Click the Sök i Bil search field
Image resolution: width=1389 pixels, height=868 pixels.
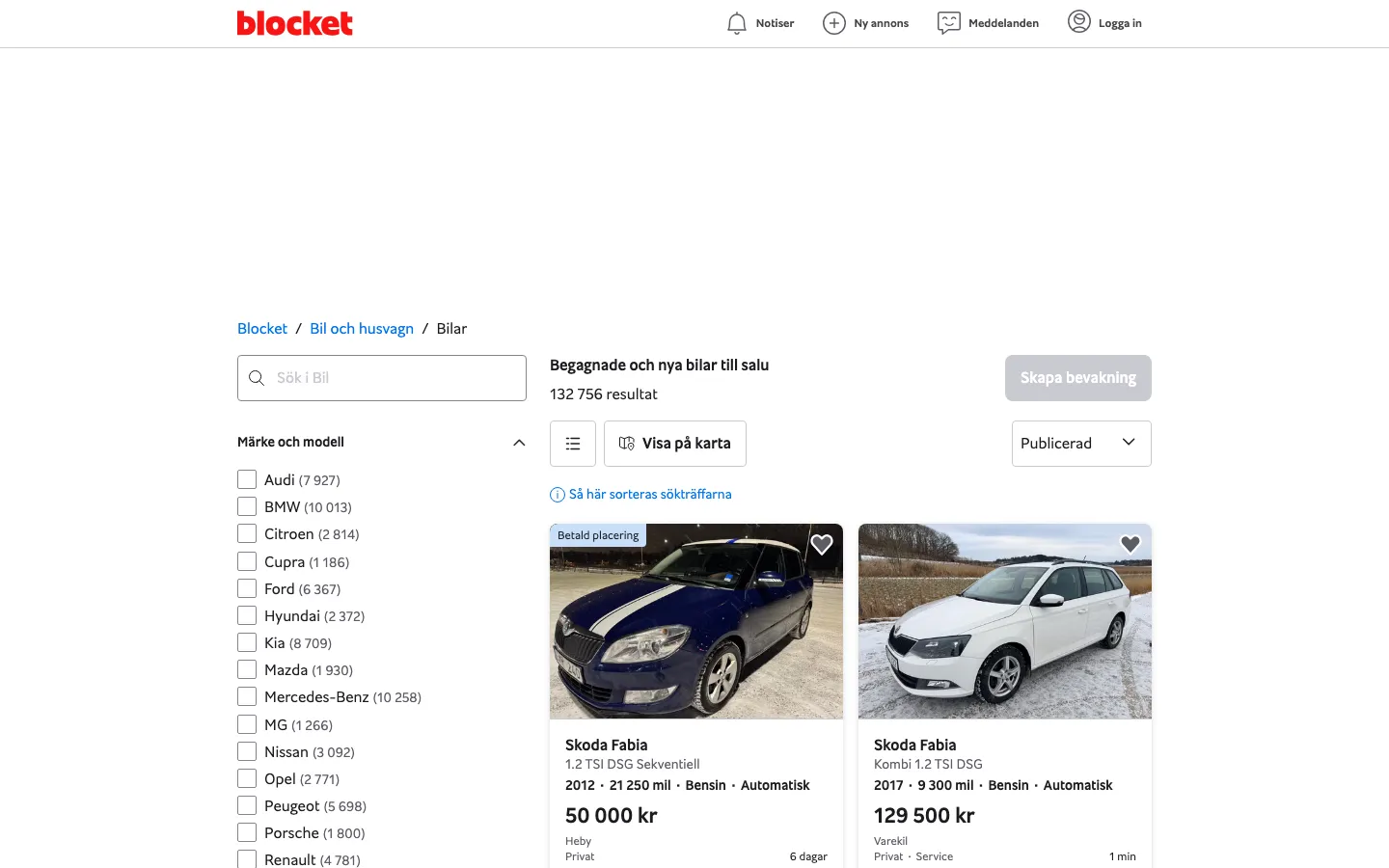coord(395,378)
